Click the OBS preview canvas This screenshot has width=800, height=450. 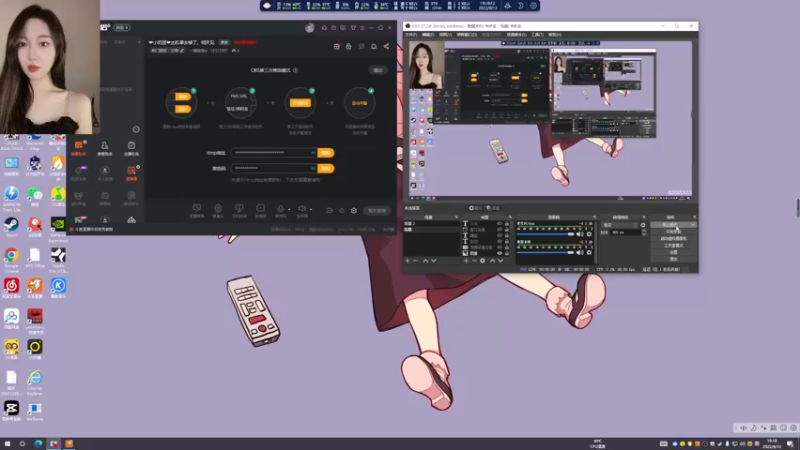[x=551, y=121]
